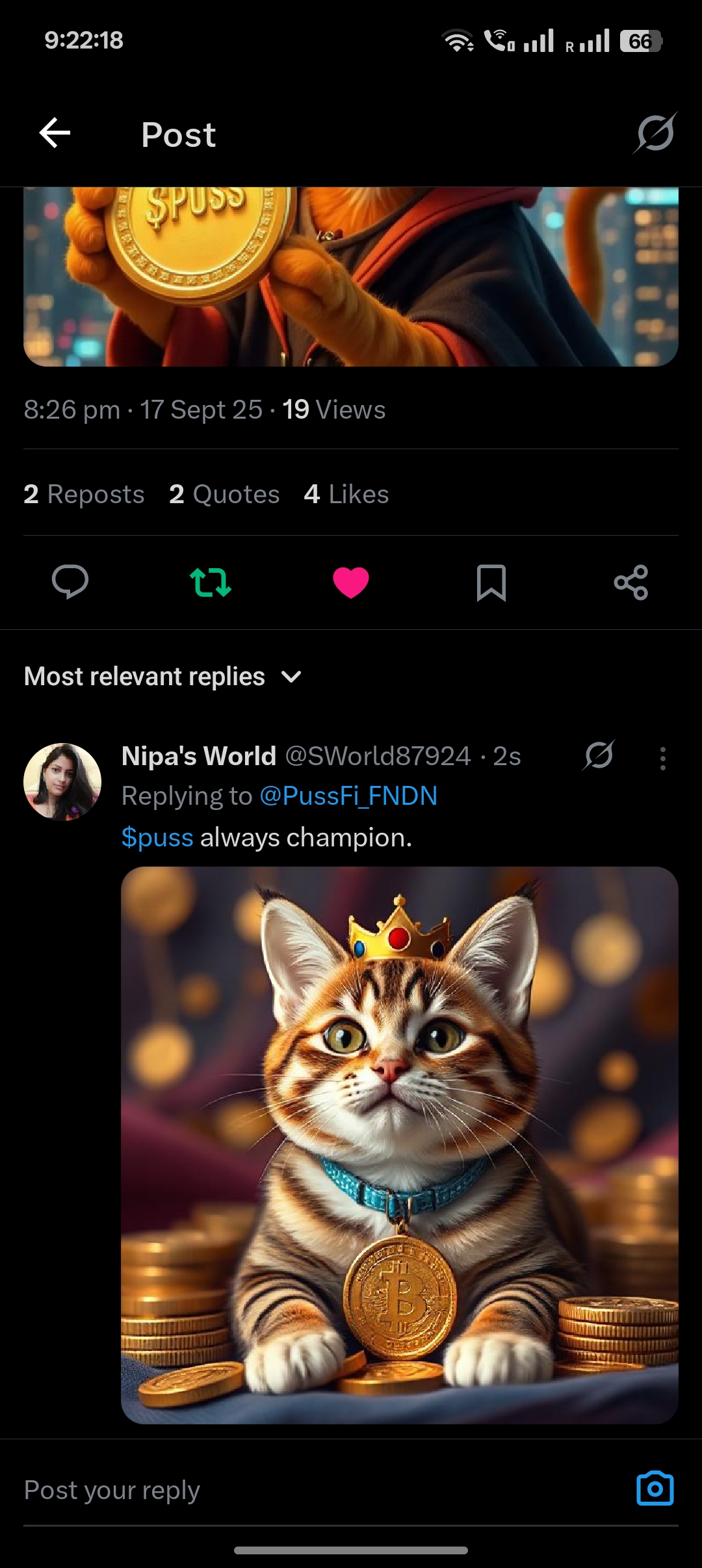Focus the Post your reply field
This screenshot has width=702, height=1568.
click(312, 1489)
